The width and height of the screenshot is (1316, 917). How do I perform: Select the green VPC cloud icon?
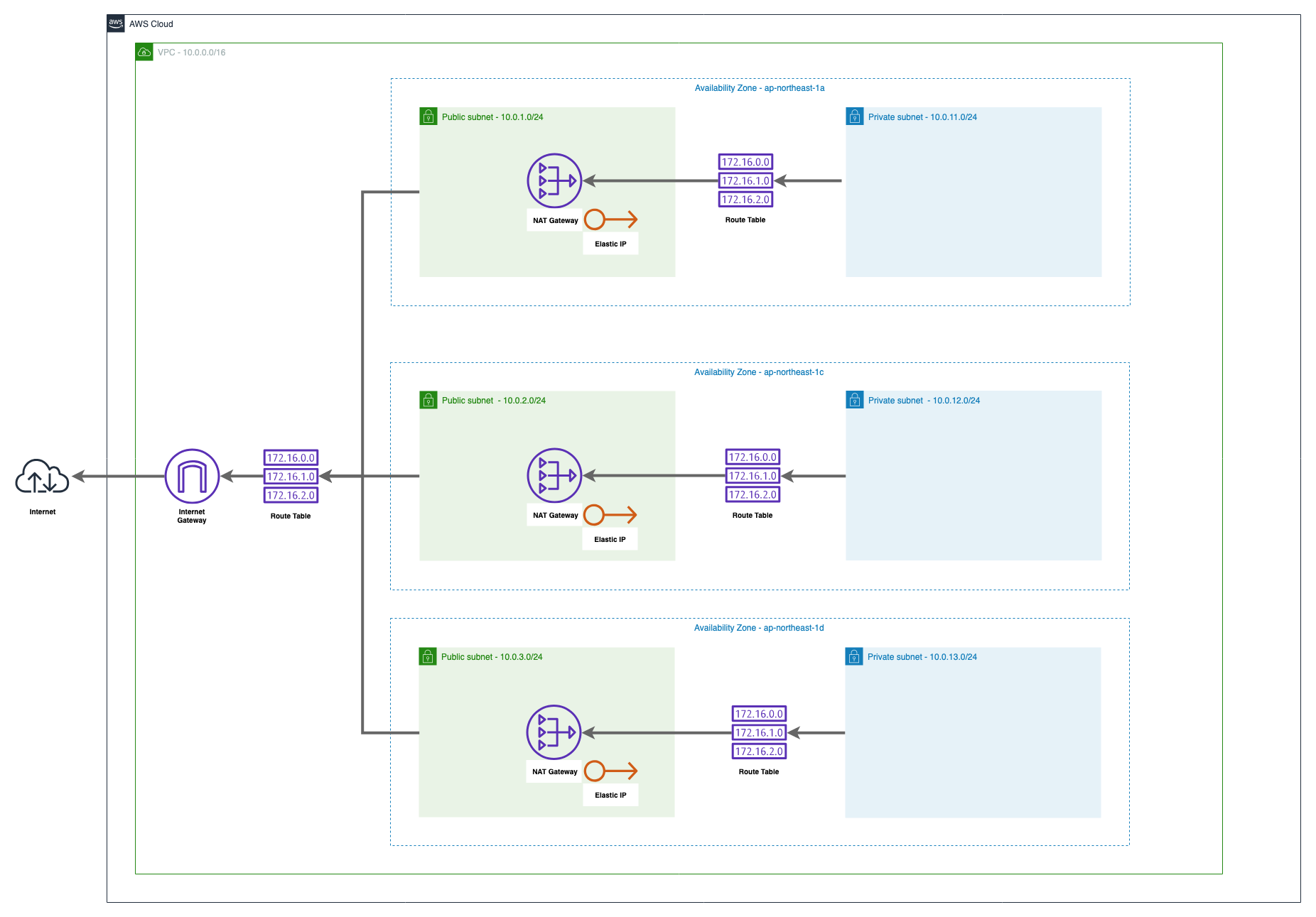[144, 52]
